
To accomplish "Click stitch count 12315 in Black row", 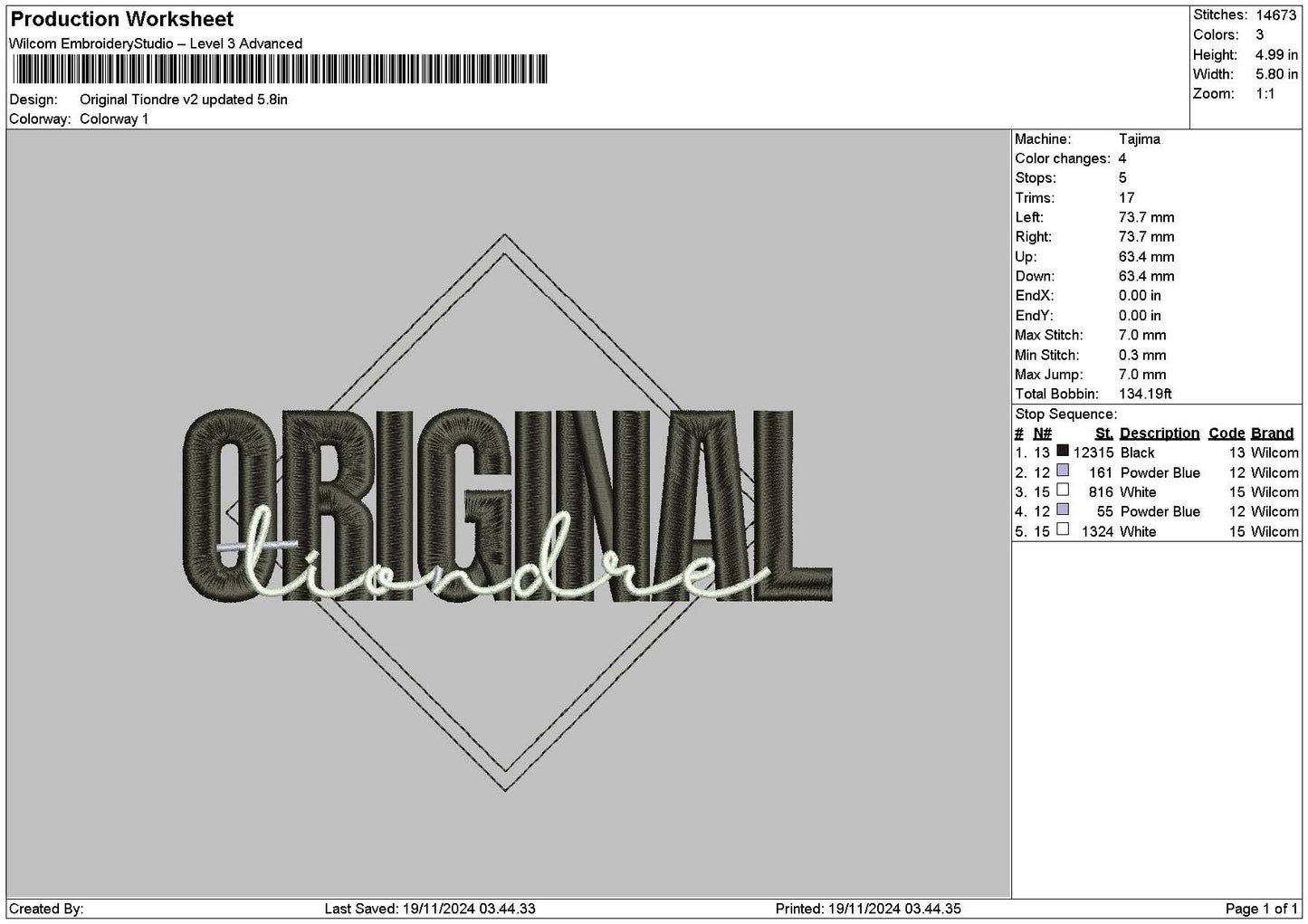I will point(1093,452).
